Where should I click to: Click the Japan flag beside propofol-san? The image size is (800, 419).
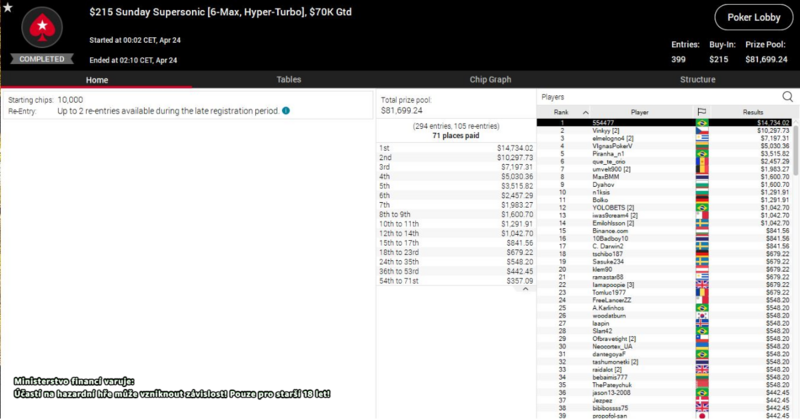[x=702, y=415]
